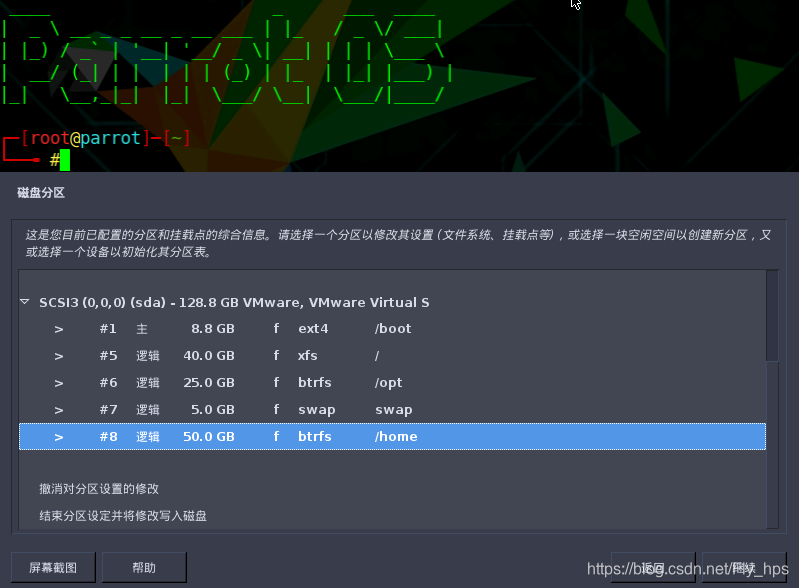Click partition number #7 label
799x588 pixels.
(x=108, y=410)
